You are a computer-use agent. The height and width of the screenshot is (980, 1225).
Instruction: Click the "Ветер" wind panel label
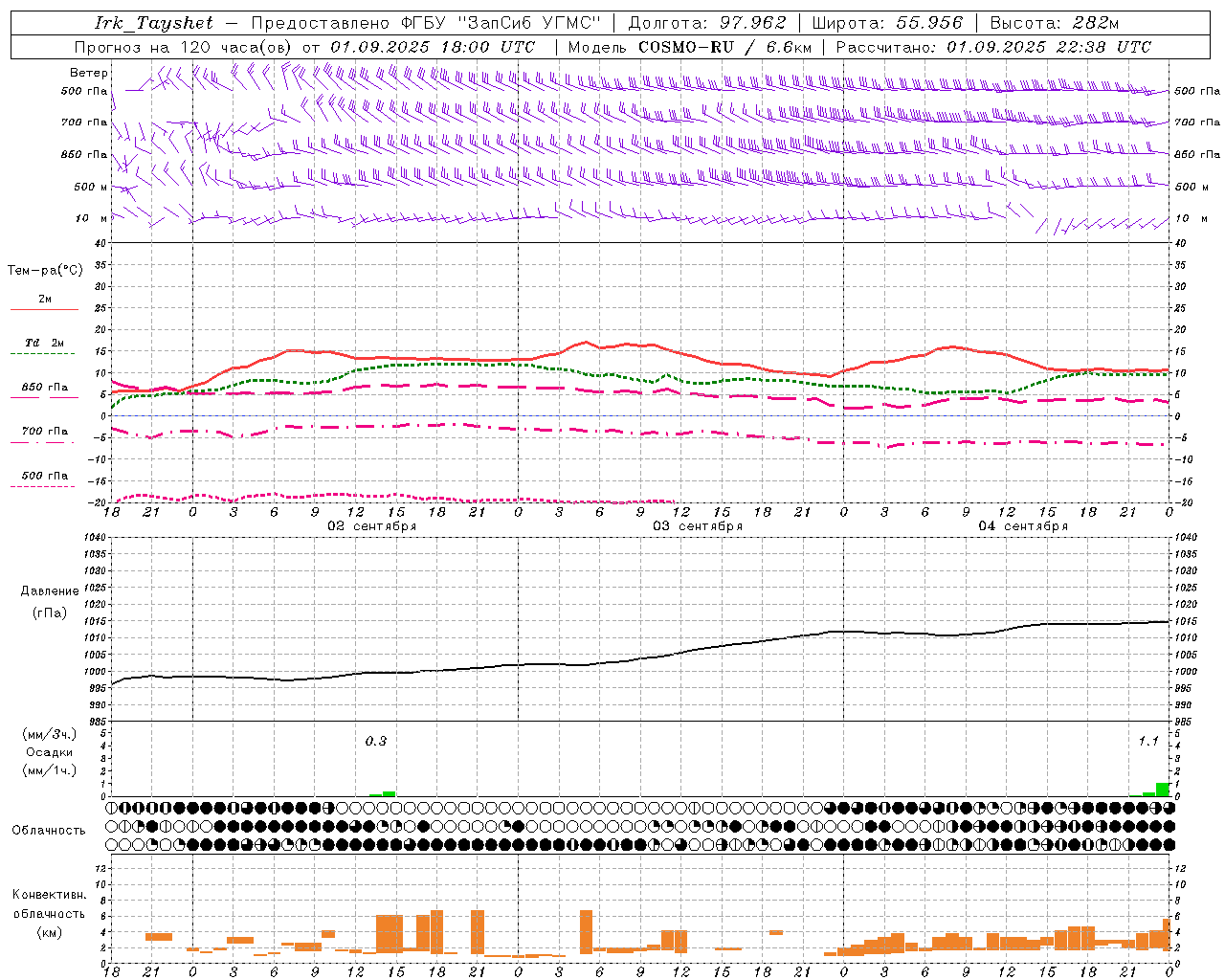pos(89,73)
